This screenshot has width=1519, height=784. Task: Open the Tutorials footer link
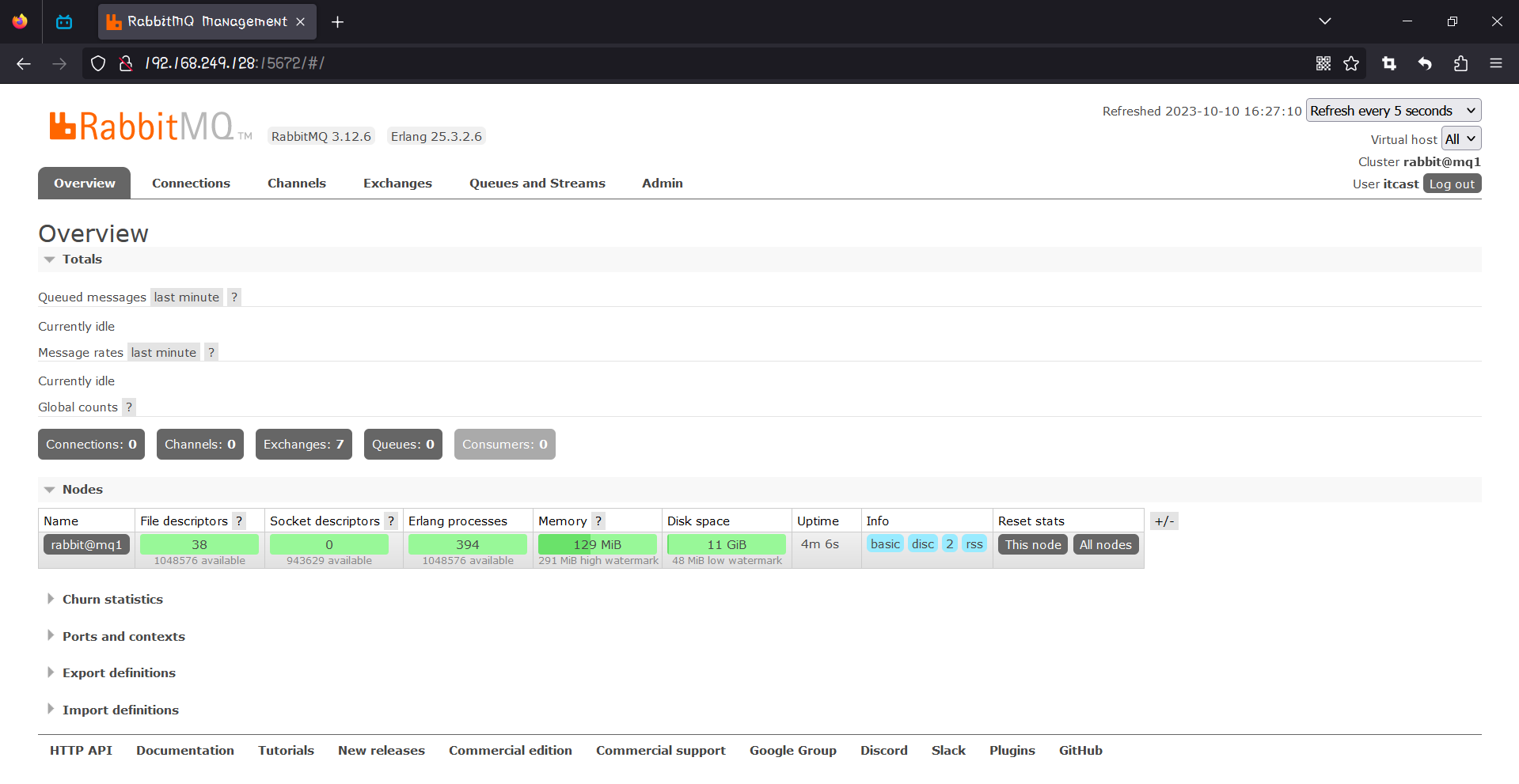286,751
